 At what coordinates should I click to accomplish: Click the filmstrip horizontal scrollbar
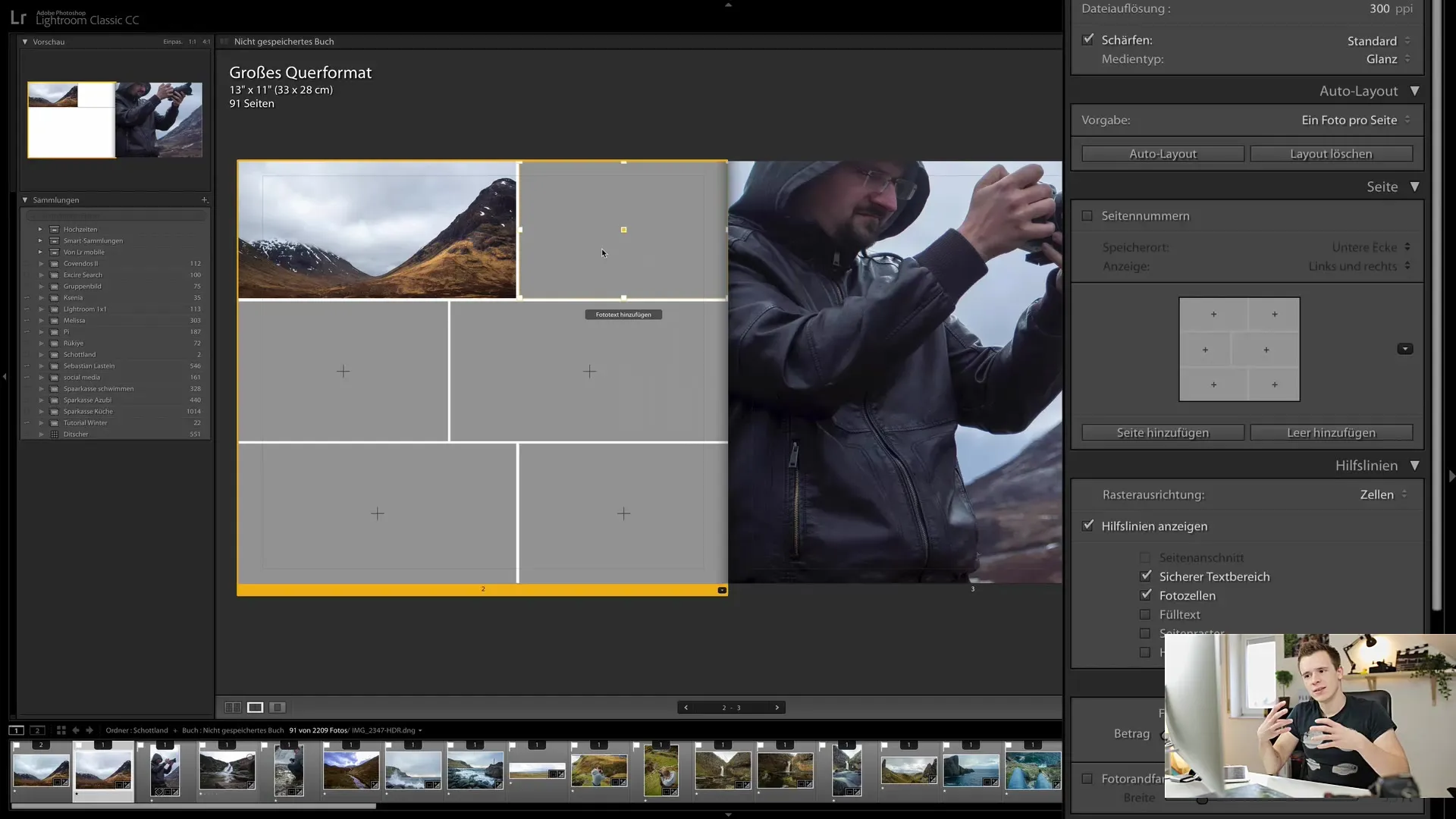[193, 806]
